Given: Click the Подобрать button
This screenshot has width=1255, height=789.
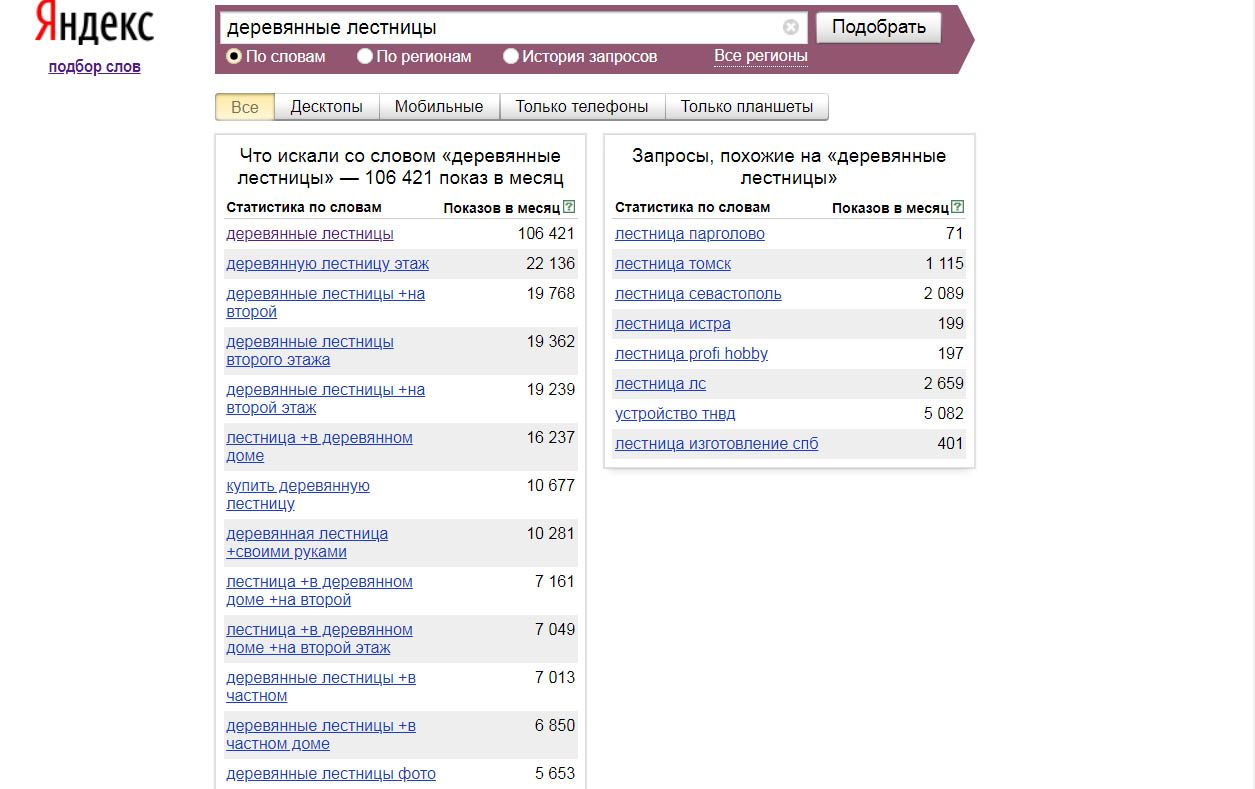Looking at the screenshot, I should coord(879,27).
